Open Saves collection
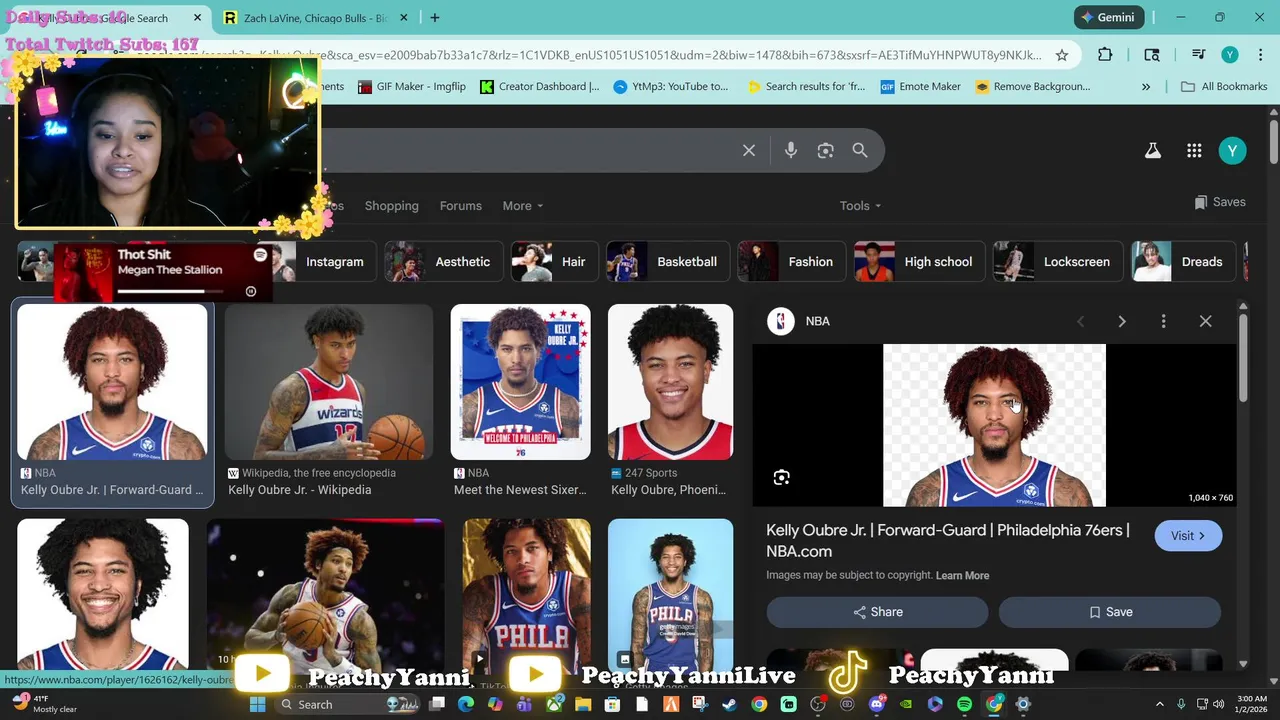This screenshot has height=720, width=1280. point(1219,202)
